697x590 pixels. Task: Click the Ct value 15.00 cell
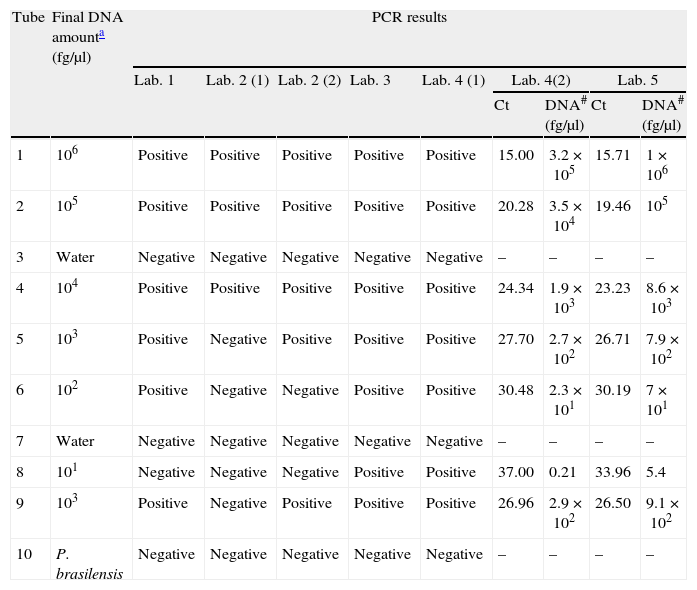(x=514, y=155)
